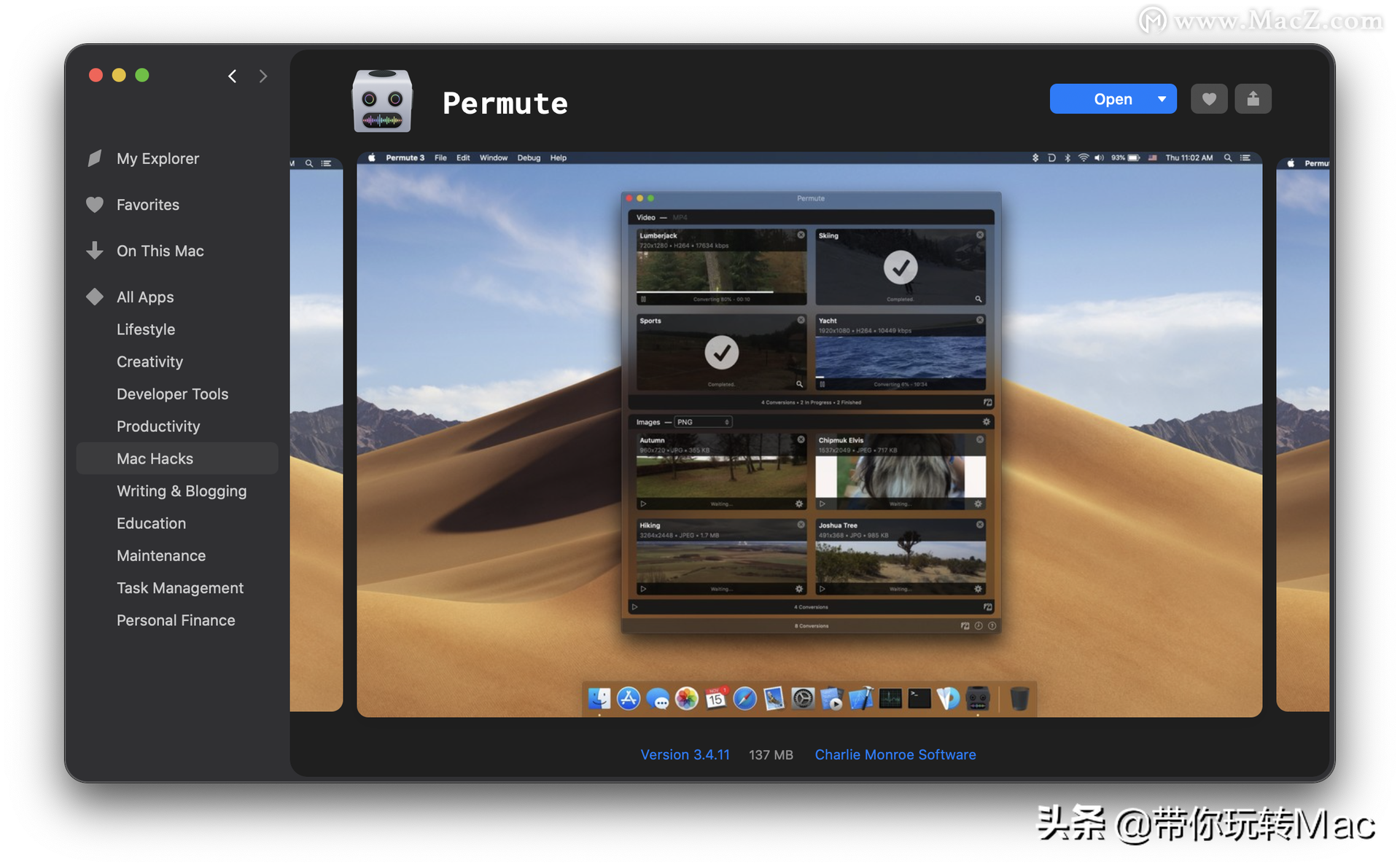Open the Developer Tools category

click(173, 394)
